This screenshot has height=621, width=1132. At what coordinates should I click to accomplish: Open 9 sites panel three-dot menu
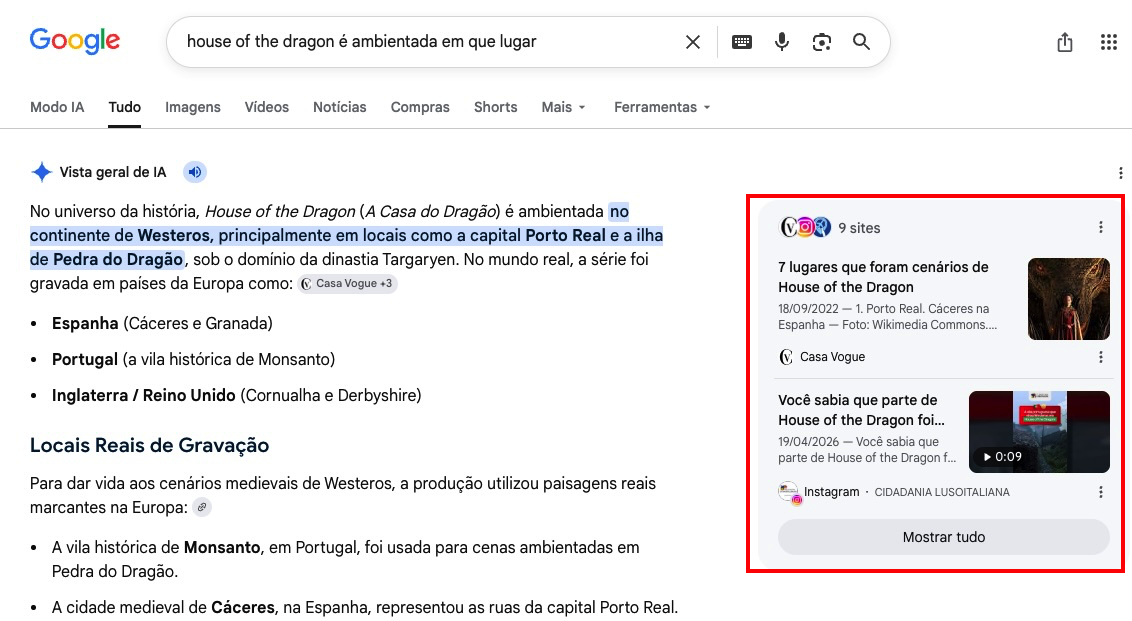[1101, 227]
